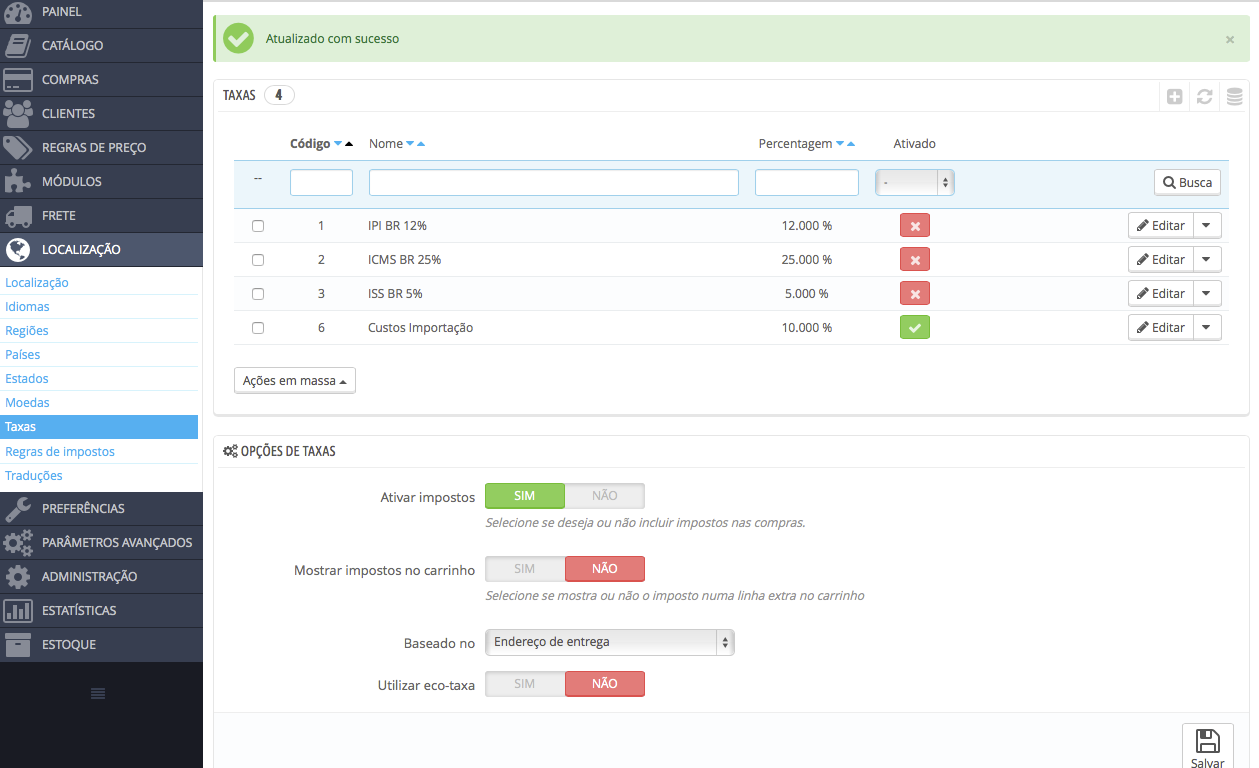1259x768 pixels.
Task: Expand actions arrow for ICMS BR 25%
Action: point(1208,260)
